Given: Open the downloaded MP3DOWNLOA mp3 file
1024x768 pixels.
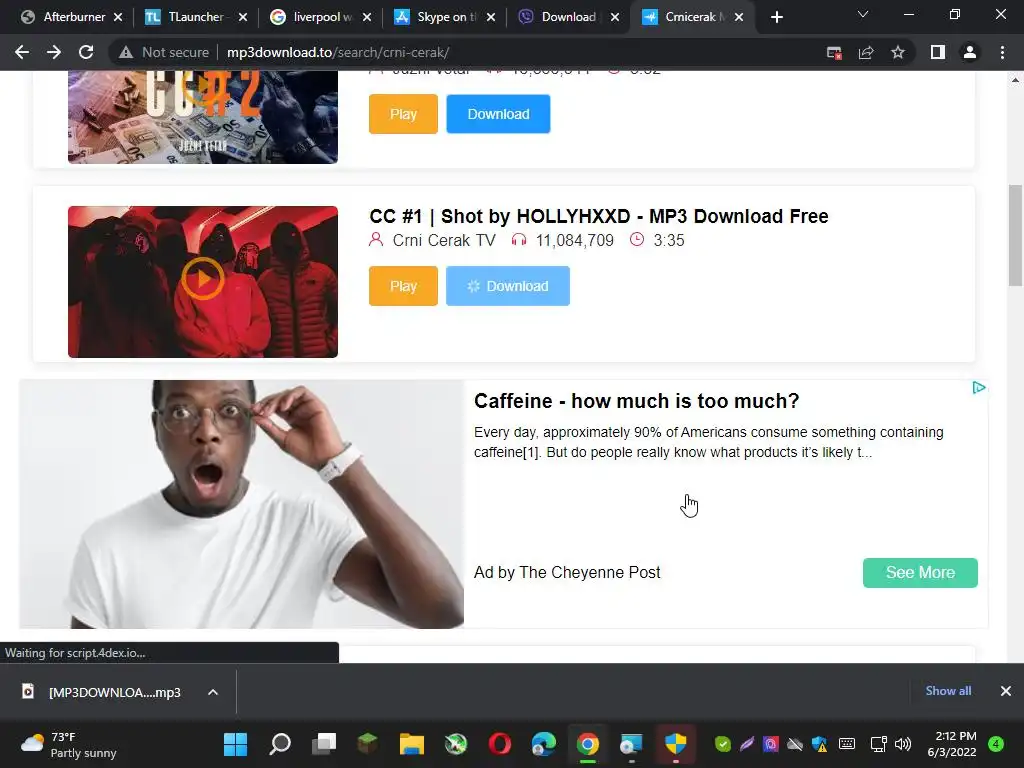Looking at the screenshot, I should coord(102,692).
